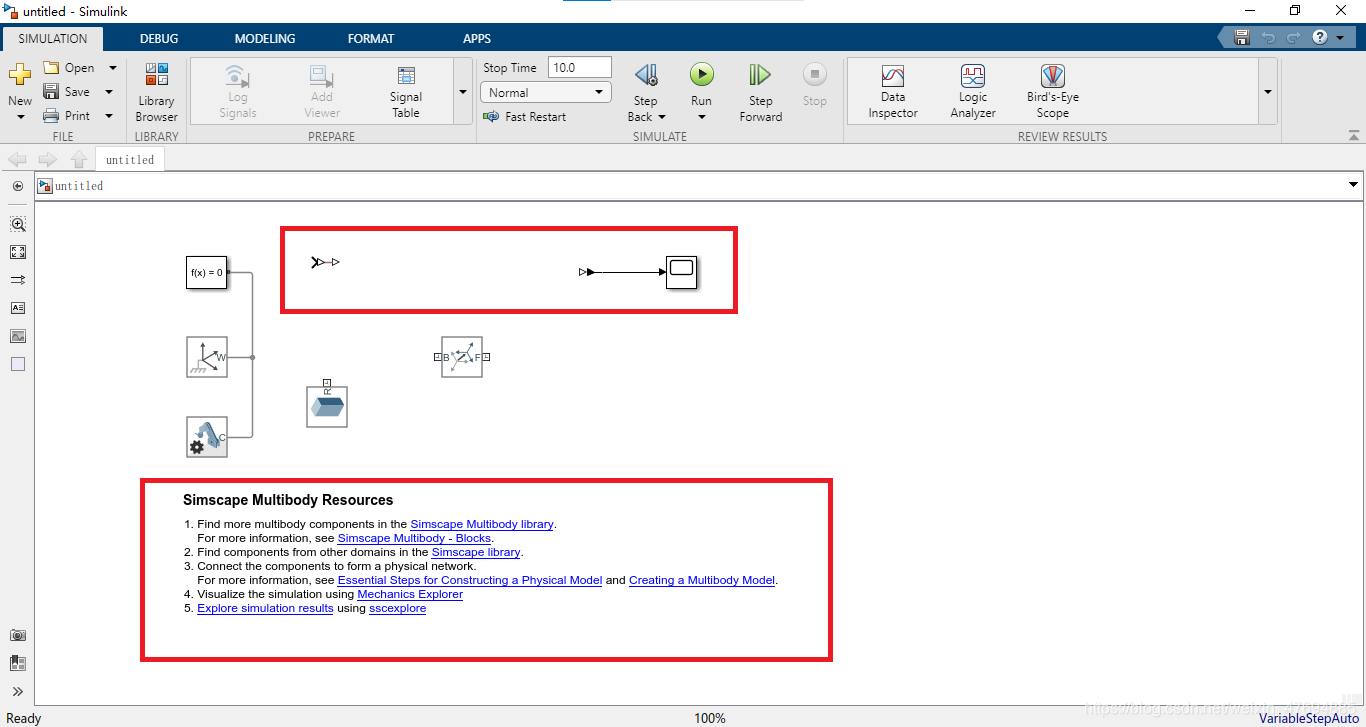The width and height of the screenshot is (1366, 727).
Task: Click the screenshot camera icon at bottom left
Action: coord(18,635)
